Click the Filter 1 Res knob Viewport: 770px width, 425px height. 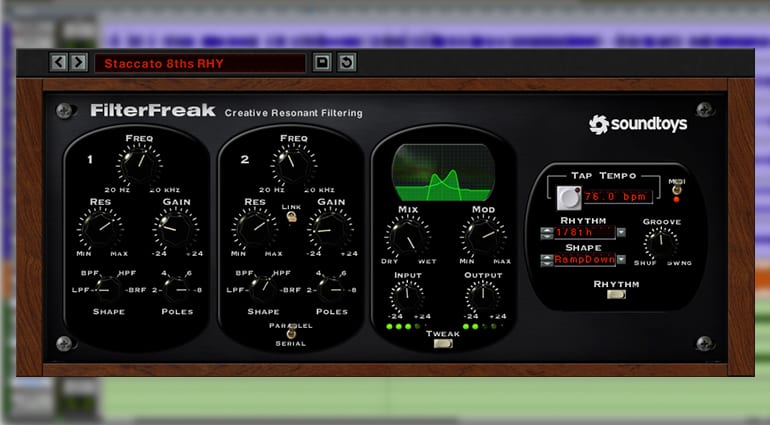coord(100,229)
